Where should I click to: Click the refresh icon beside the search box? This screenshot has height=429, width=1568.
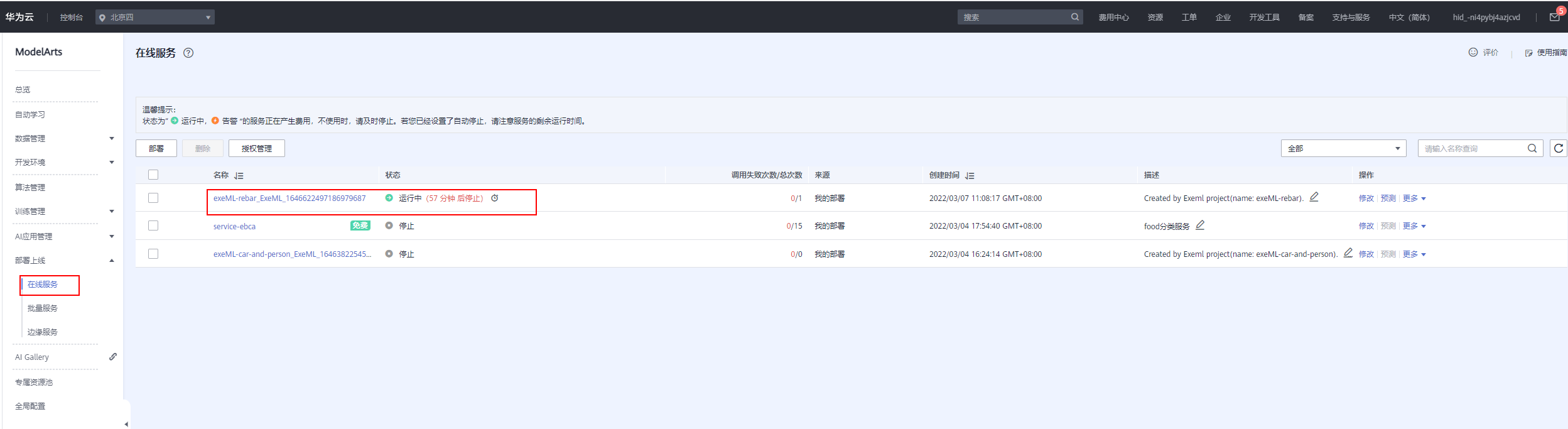coord(1558,148)
